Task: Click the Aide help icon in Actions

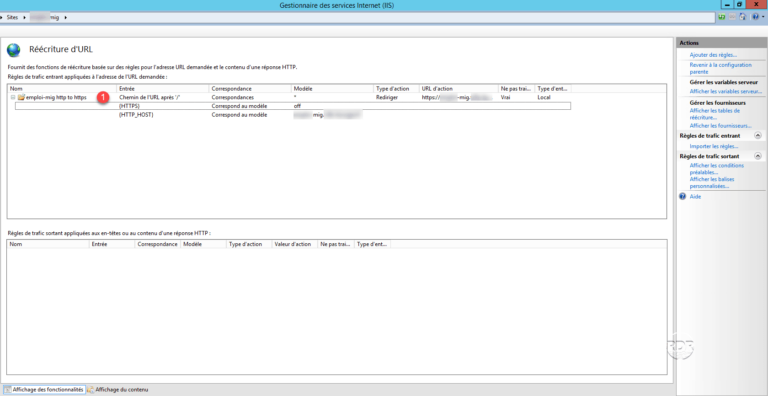Action: pos(683,197)
